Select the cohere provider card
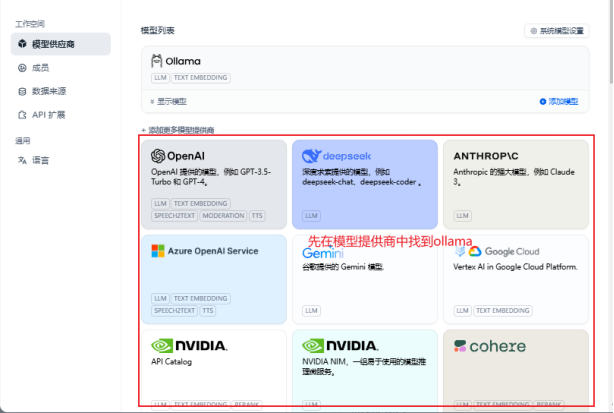Viewport: 614px width, 413px height. pos(516,370)
